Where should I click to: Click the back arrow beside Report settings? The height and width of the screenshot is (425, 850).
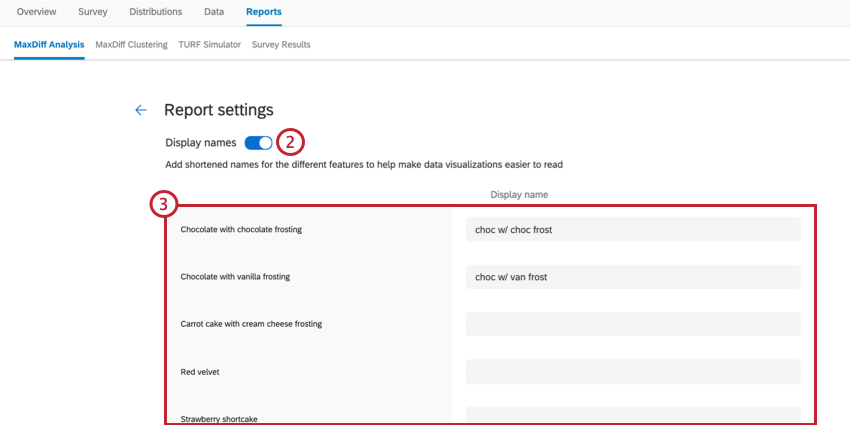click(x=141, y=110)
